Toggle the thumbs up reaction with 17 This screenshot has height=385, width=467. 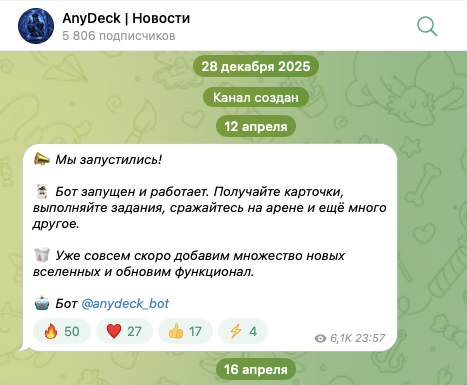185,331
